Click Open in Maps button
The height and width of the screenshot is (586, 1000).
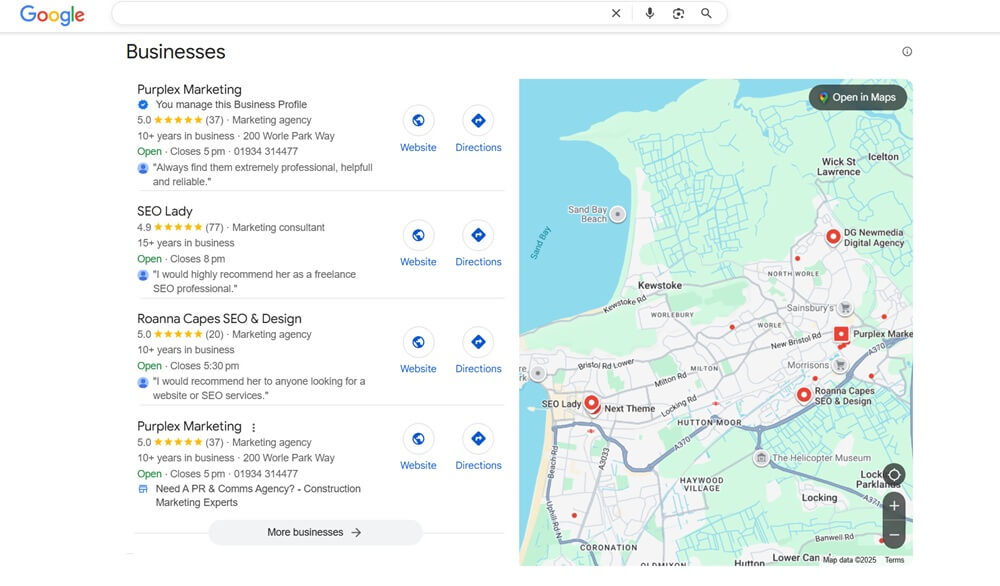(858, 98)
